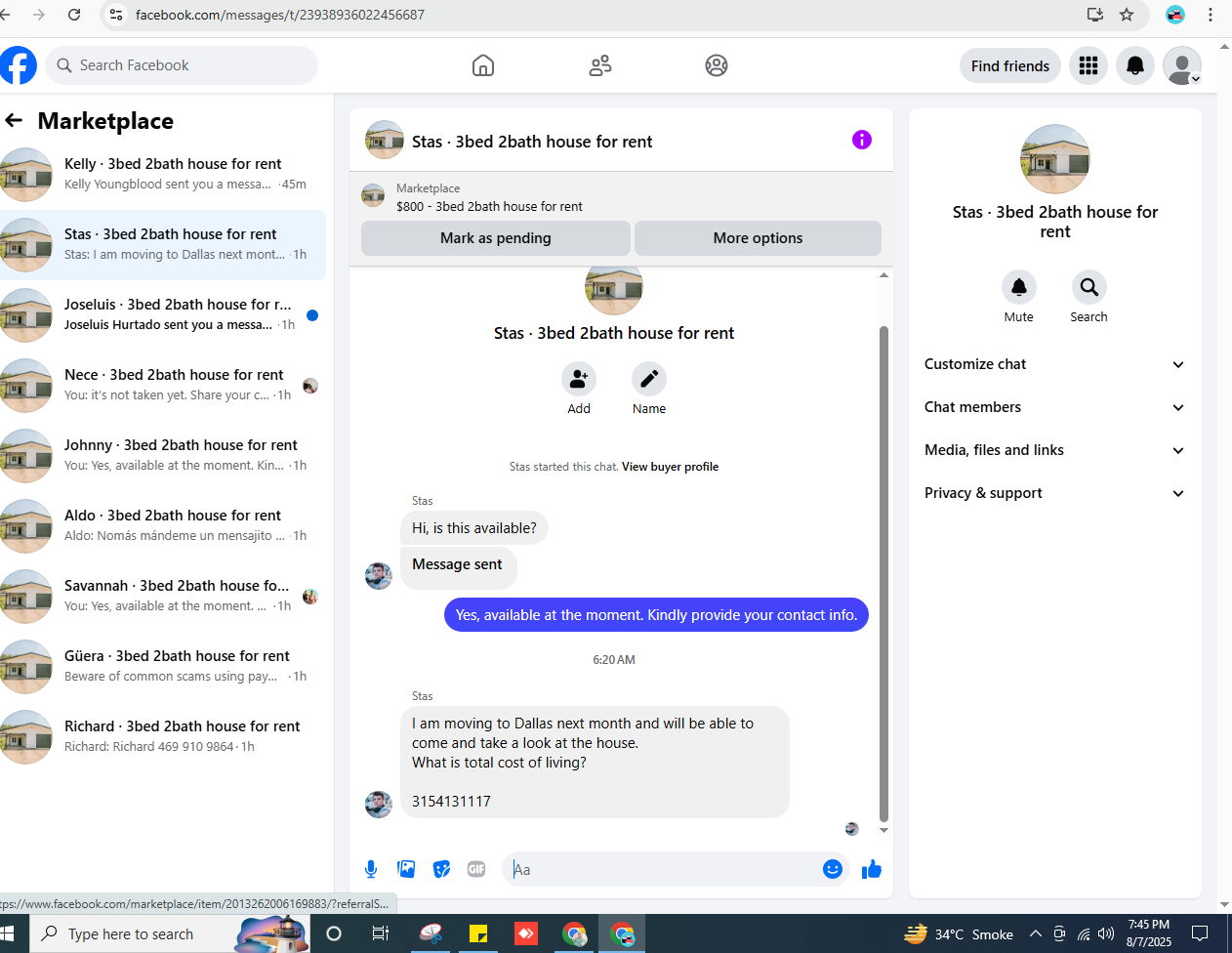Viewport: 1232px width, 953px height.
Task: Open Windows notification center icon
Action: click(x=1200, y=933)
